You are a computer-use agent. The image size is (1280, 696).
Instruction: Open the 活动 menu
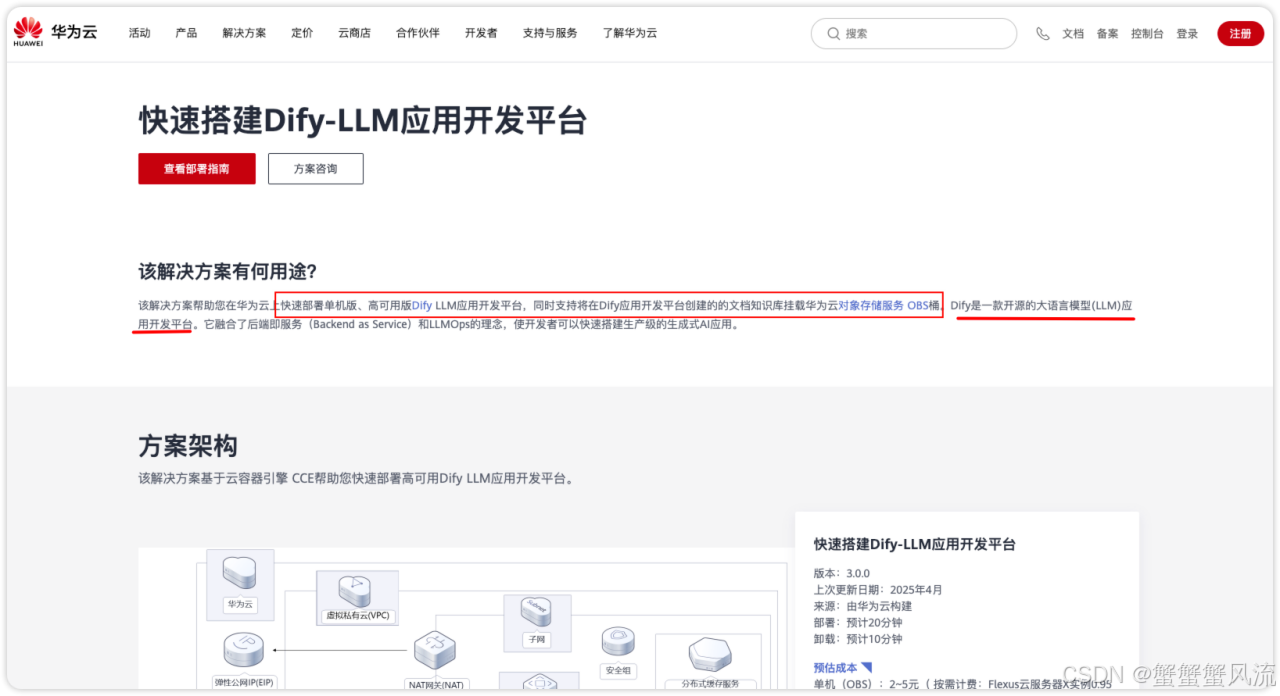click(x=139, y=33)
